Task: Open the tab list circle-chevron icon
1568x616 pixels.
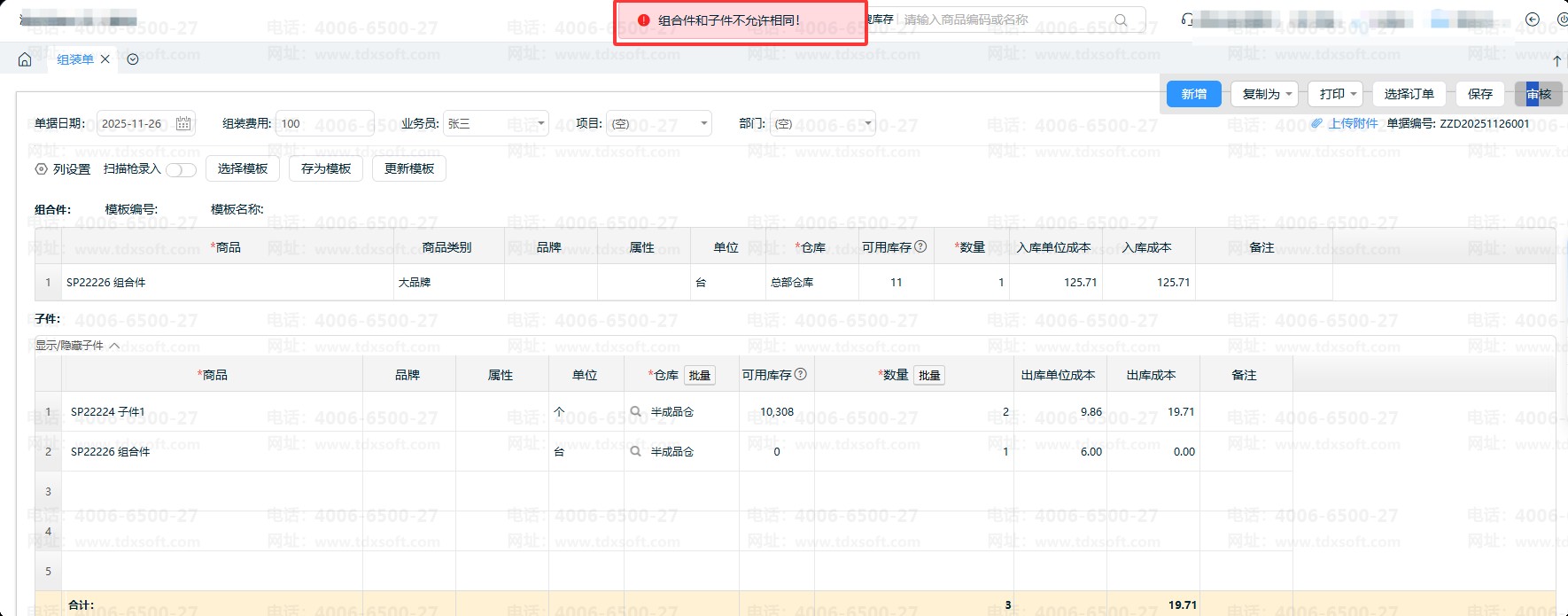Action: point(133,59)
